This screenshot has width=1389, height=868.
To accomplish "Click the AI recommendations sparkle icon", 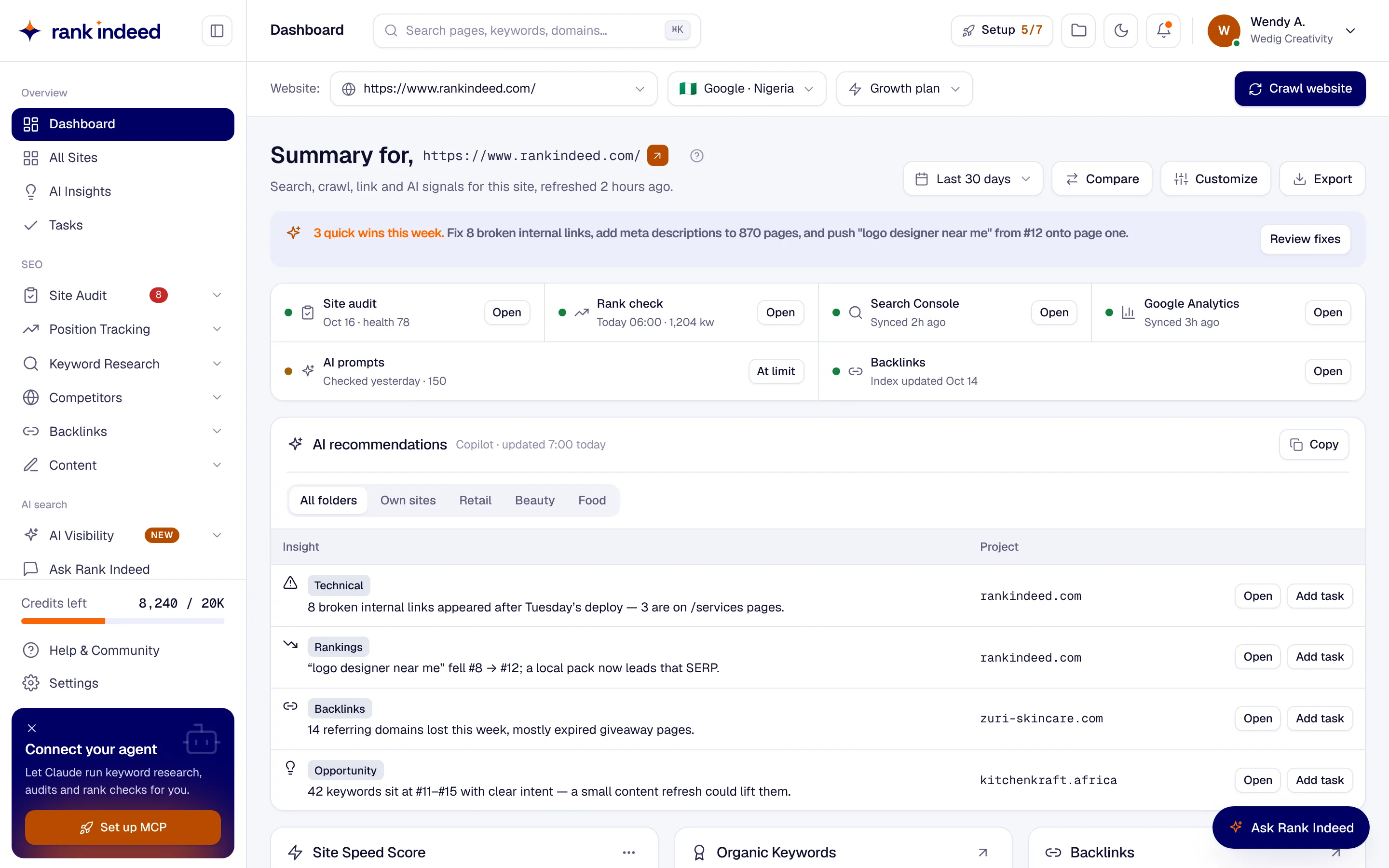I will (x=296, y=444).
